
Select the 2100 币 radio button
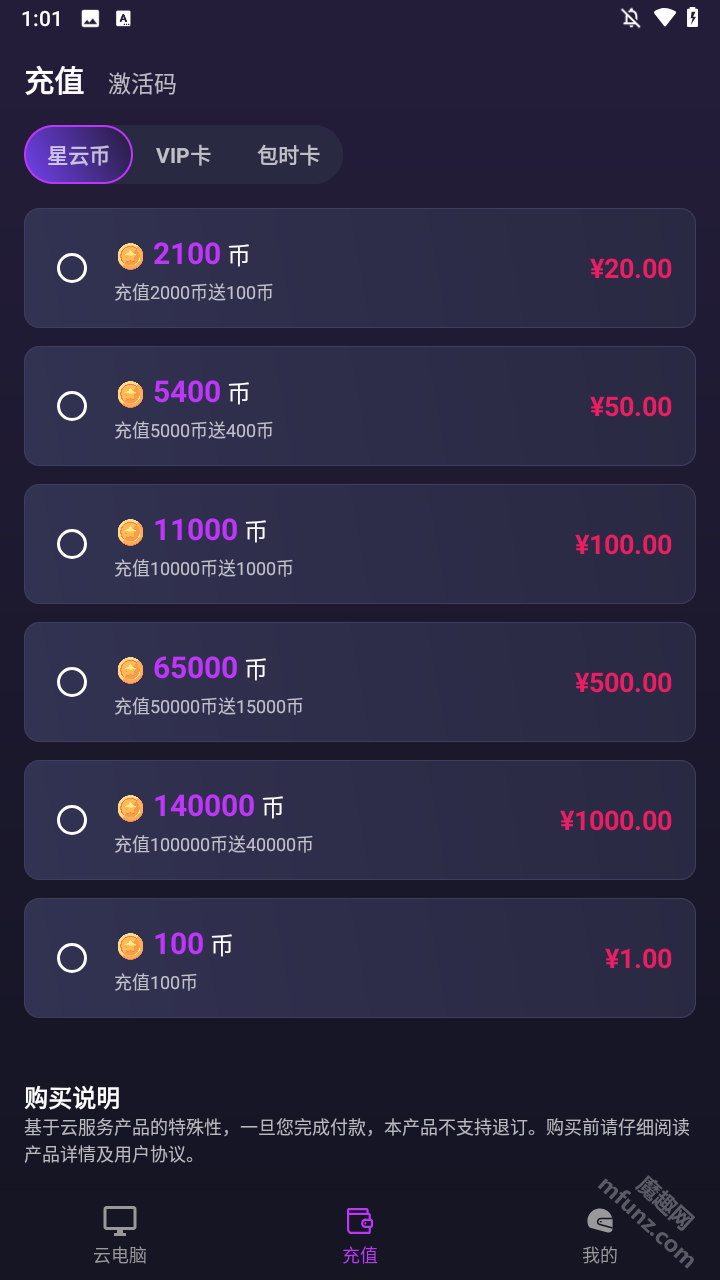coord(72,268)
